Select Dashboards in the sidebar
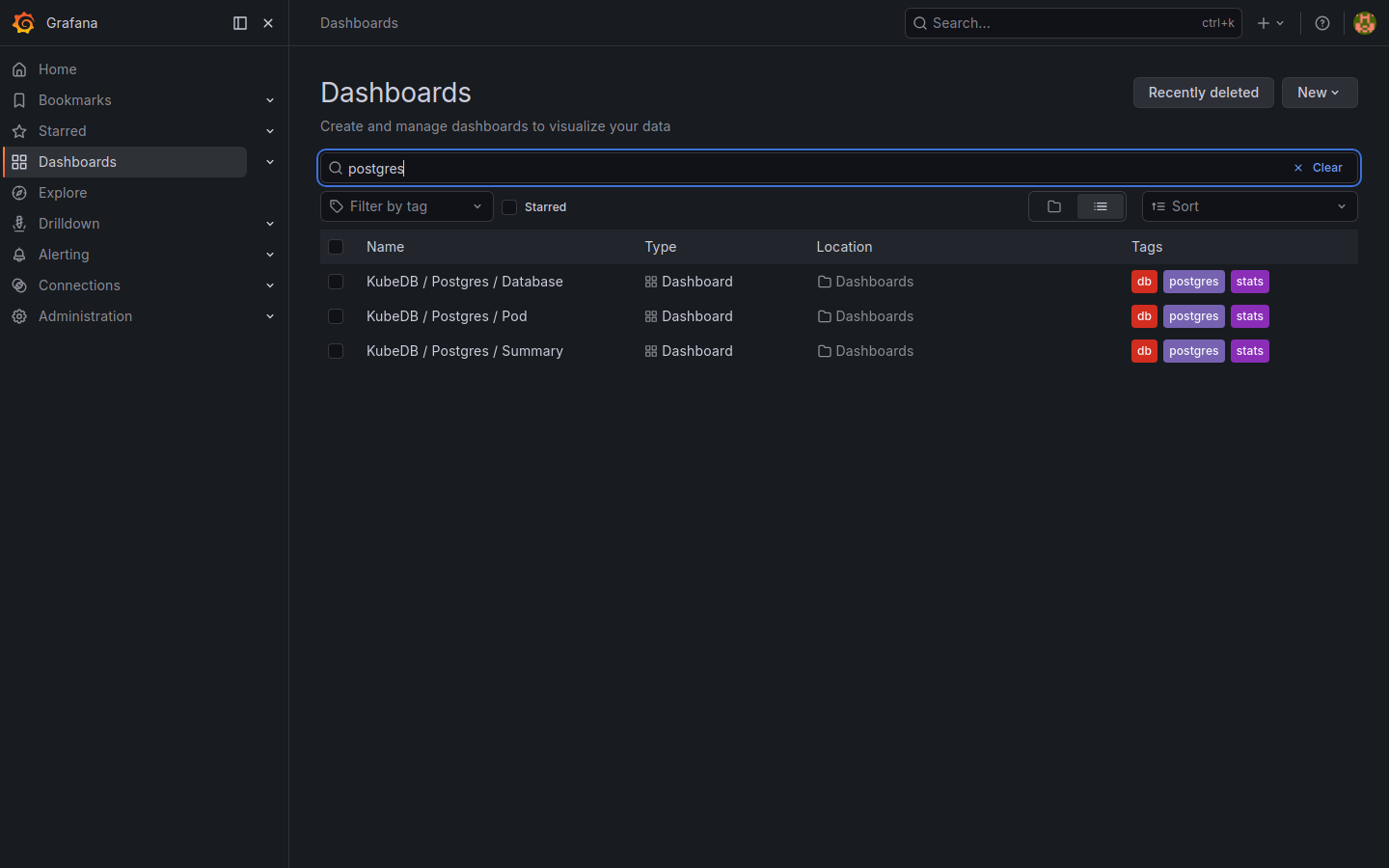1389x868 pixels. pos(125,162)
